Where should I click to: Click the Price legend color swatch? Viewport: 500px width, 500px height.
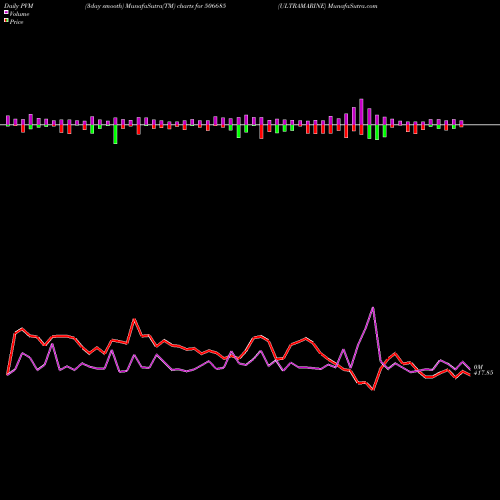point(6,21)
